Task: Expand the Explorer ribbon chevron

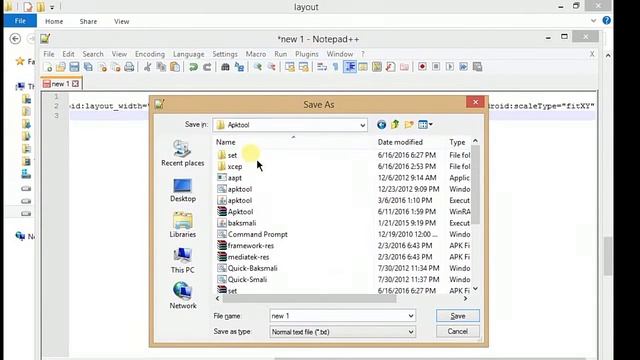Action: click(x=593, y=20)
